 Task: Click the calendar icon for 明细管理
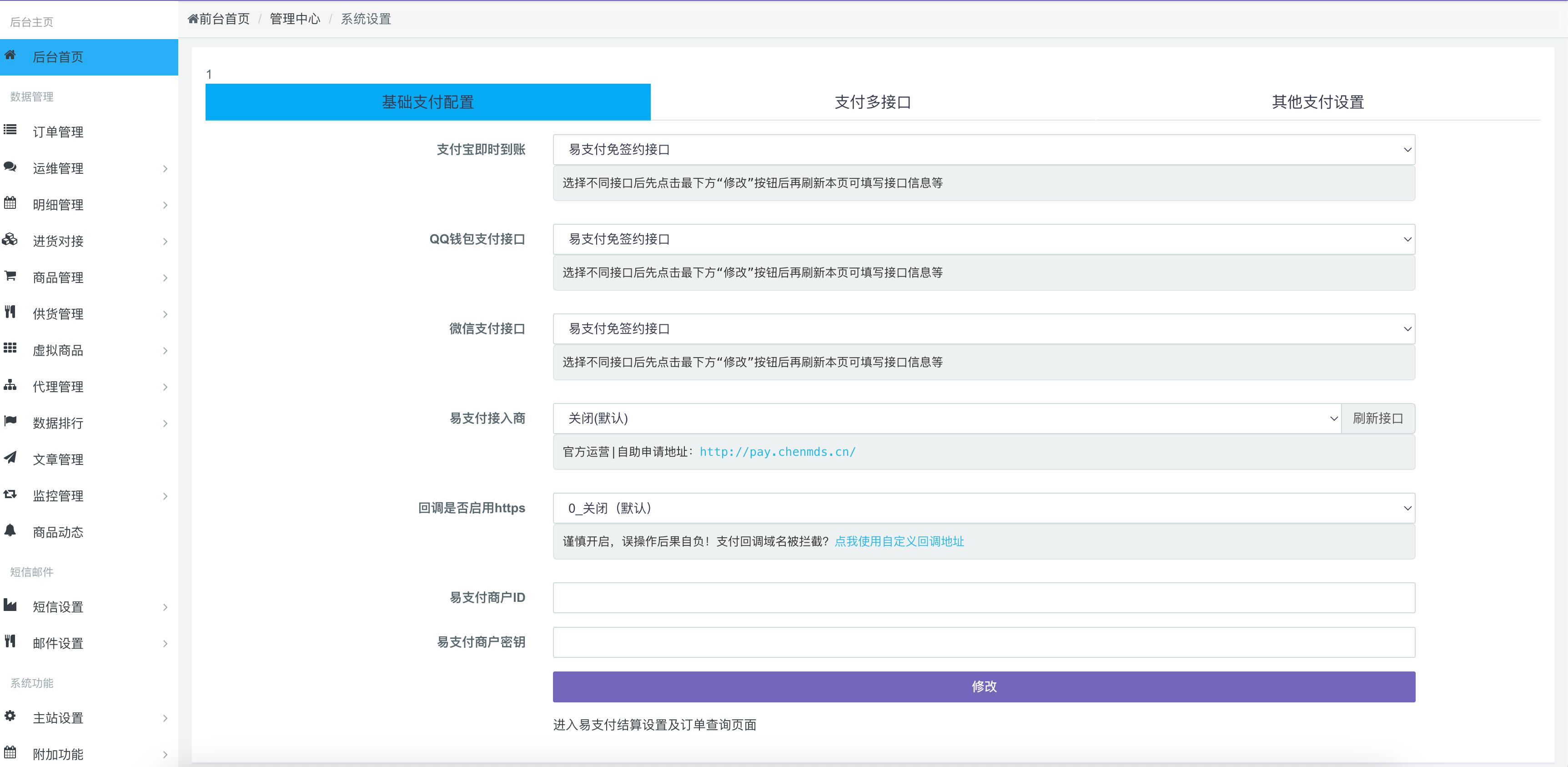click(x=10, y=203)
